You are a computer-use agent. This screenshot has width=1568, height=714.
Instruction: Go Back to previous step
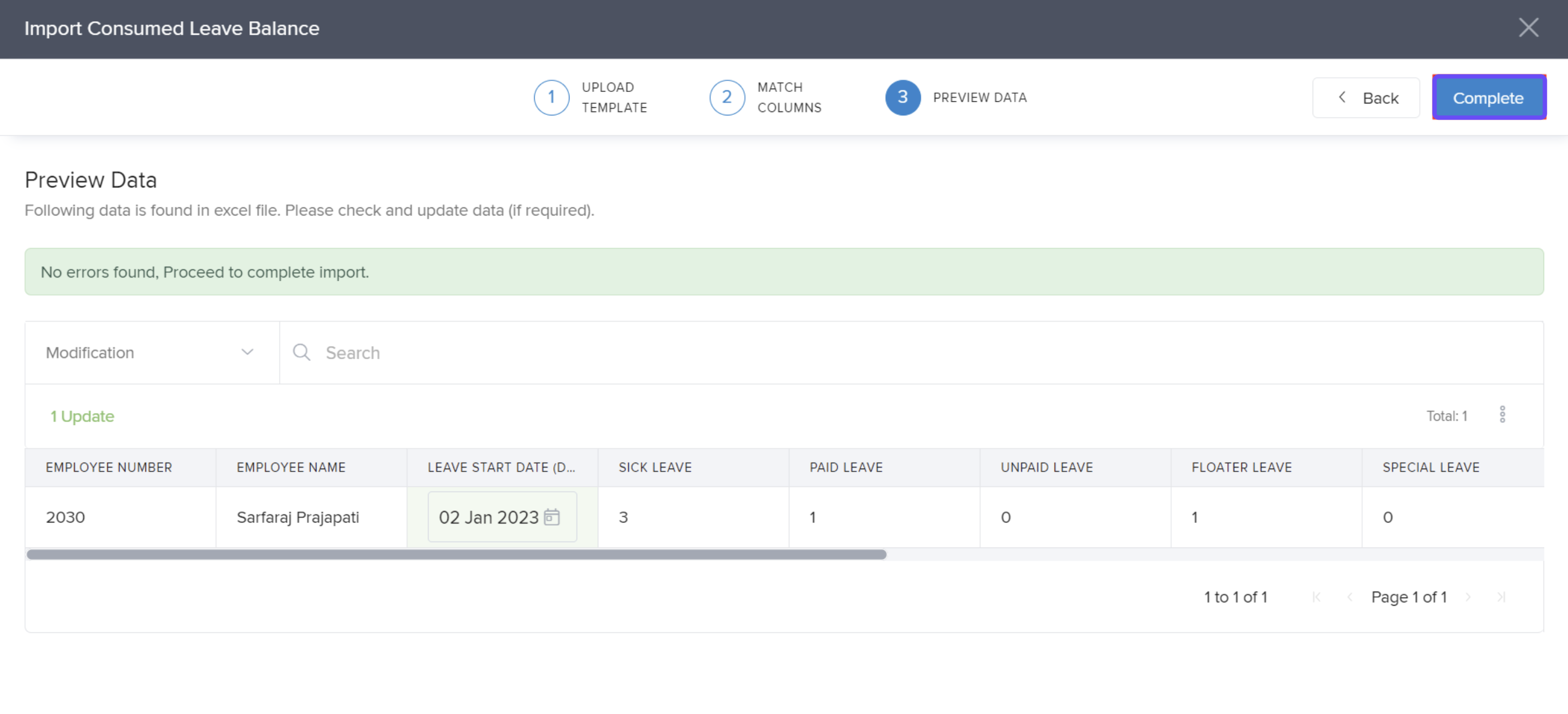pyautogui.click(x=1366, y=98)
